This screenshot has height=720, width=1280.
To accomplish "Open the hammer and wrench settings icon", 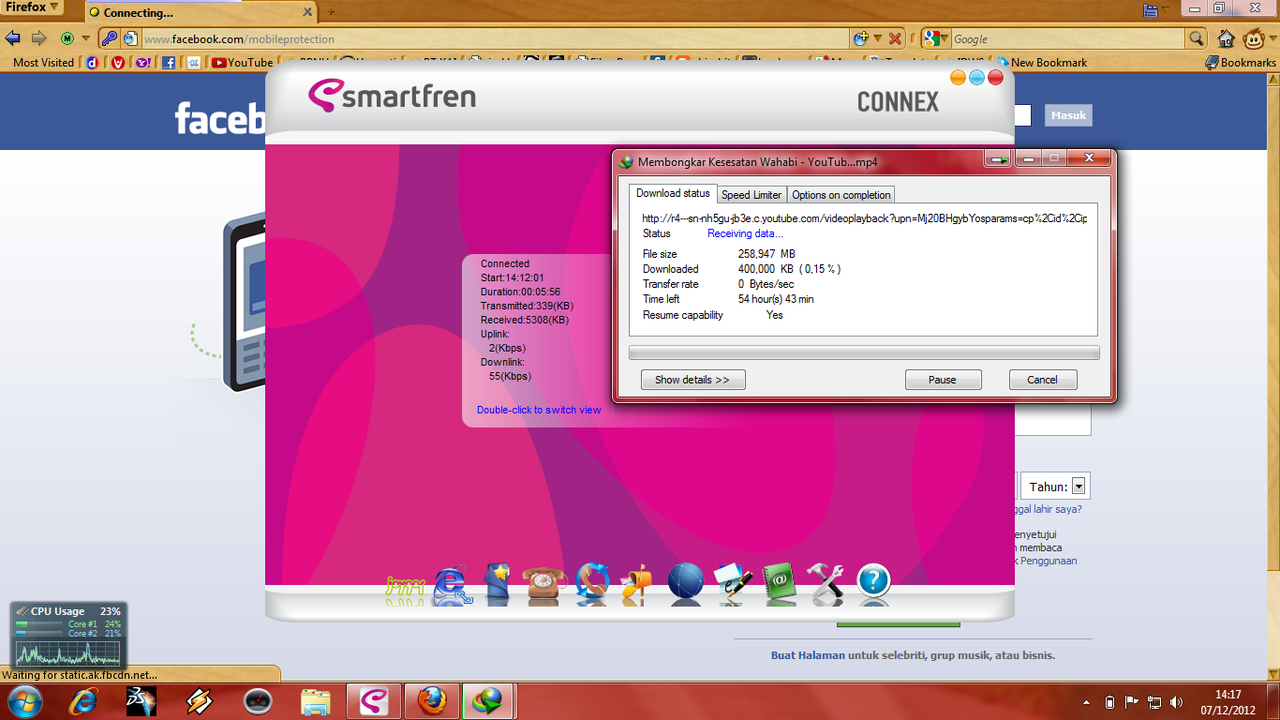I will [826, 583].
